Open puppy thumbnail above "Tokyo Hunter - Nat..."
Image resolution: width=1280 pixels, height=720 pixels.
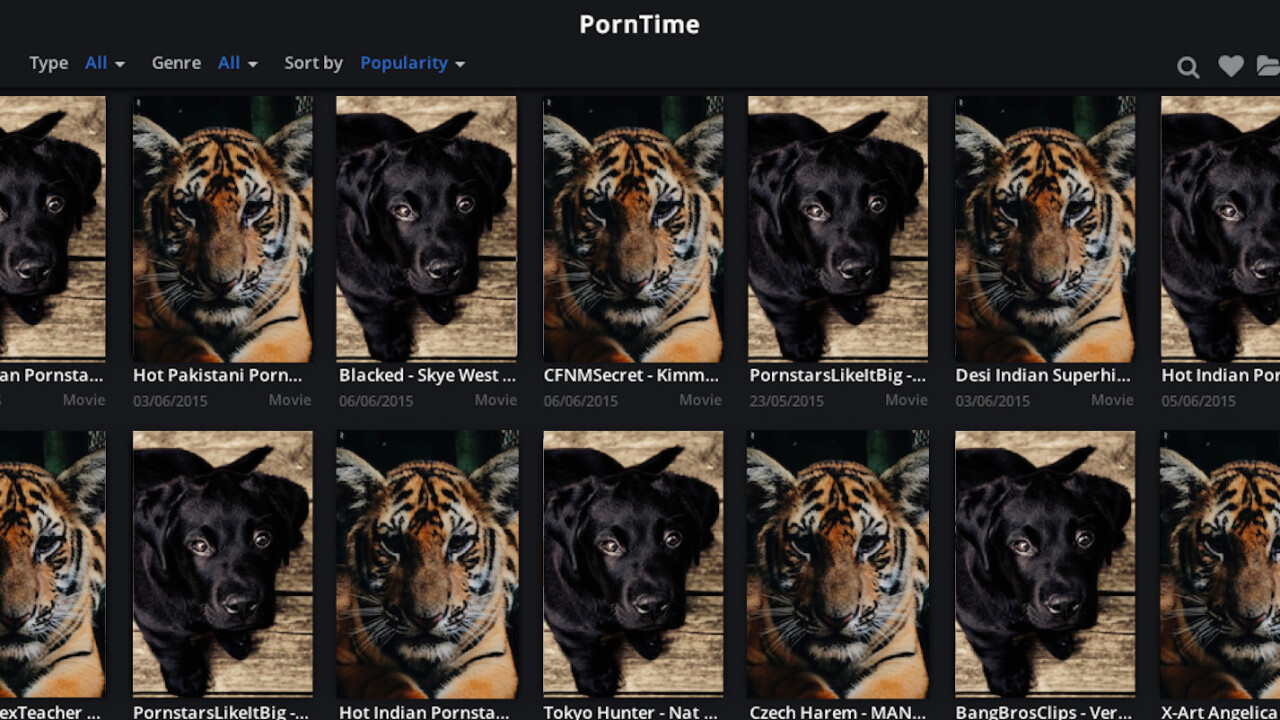(x=633, y=563)
